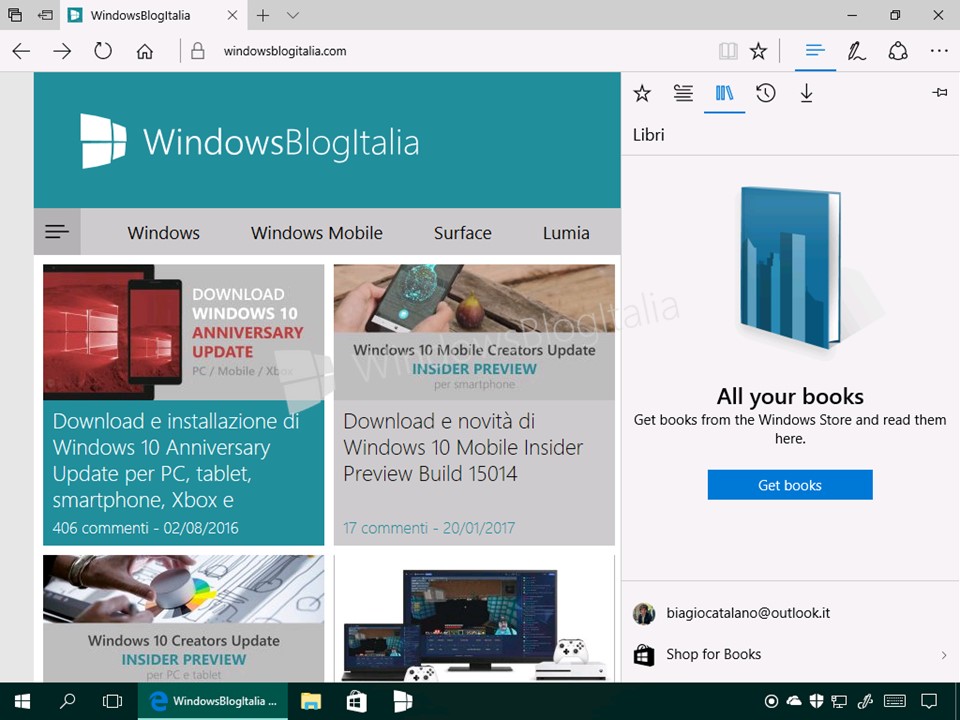Open the Windows Start menu
Viewport: 960px width, 720px height.
click(x=22, y=701)
